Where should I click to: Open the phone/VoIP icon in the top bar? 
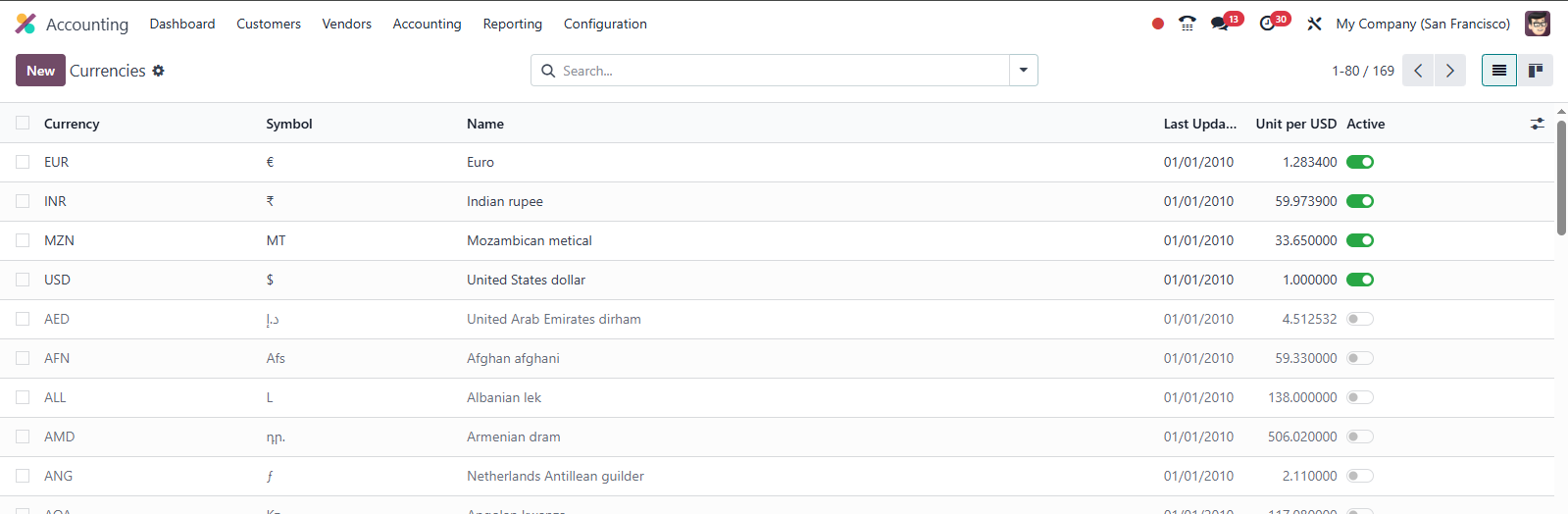click(1187, 24)
